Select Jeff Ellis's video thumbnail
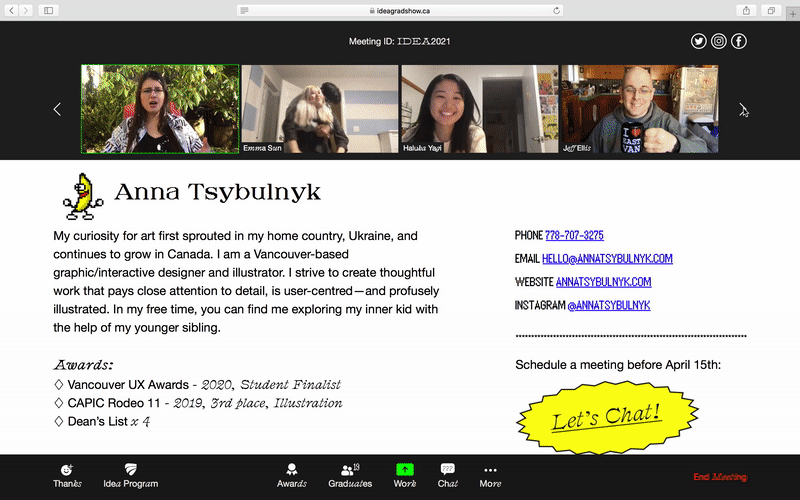This screenshot has height=500, width=800. 640,109
